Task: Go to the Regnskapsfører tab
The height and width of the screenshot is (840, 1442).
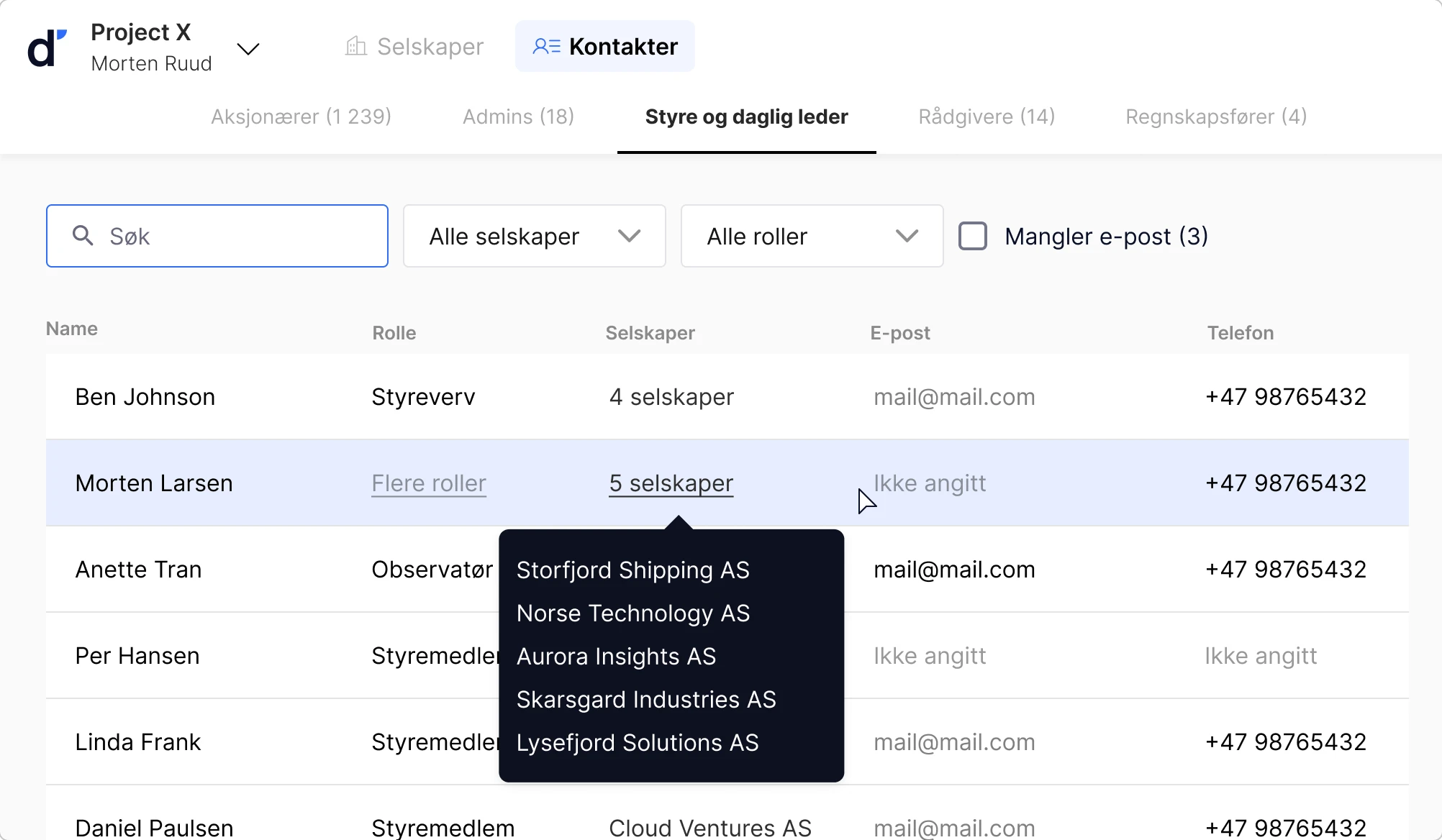Action: point(1216,117)
